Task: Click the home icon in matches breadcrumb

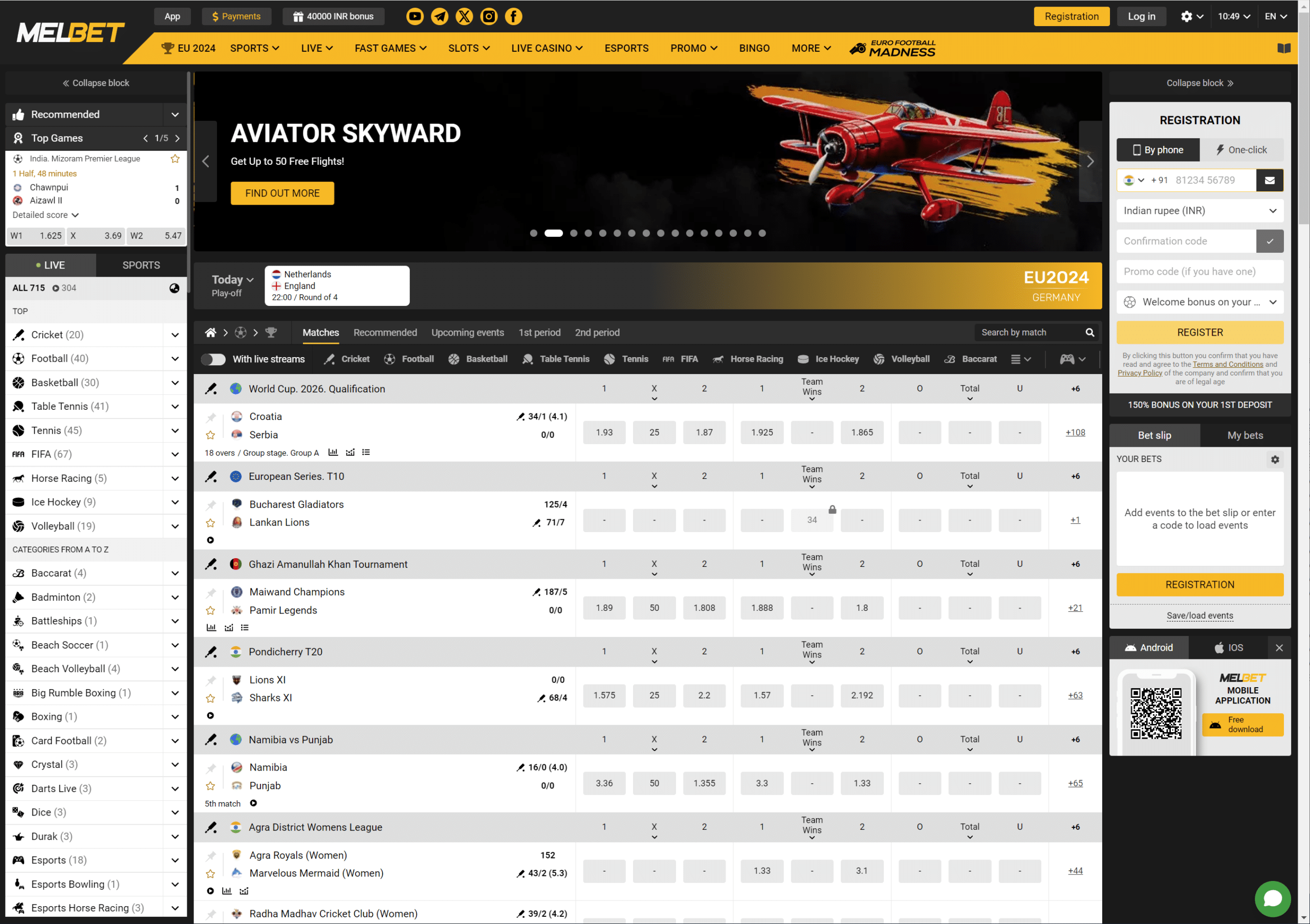Action: 210,333
